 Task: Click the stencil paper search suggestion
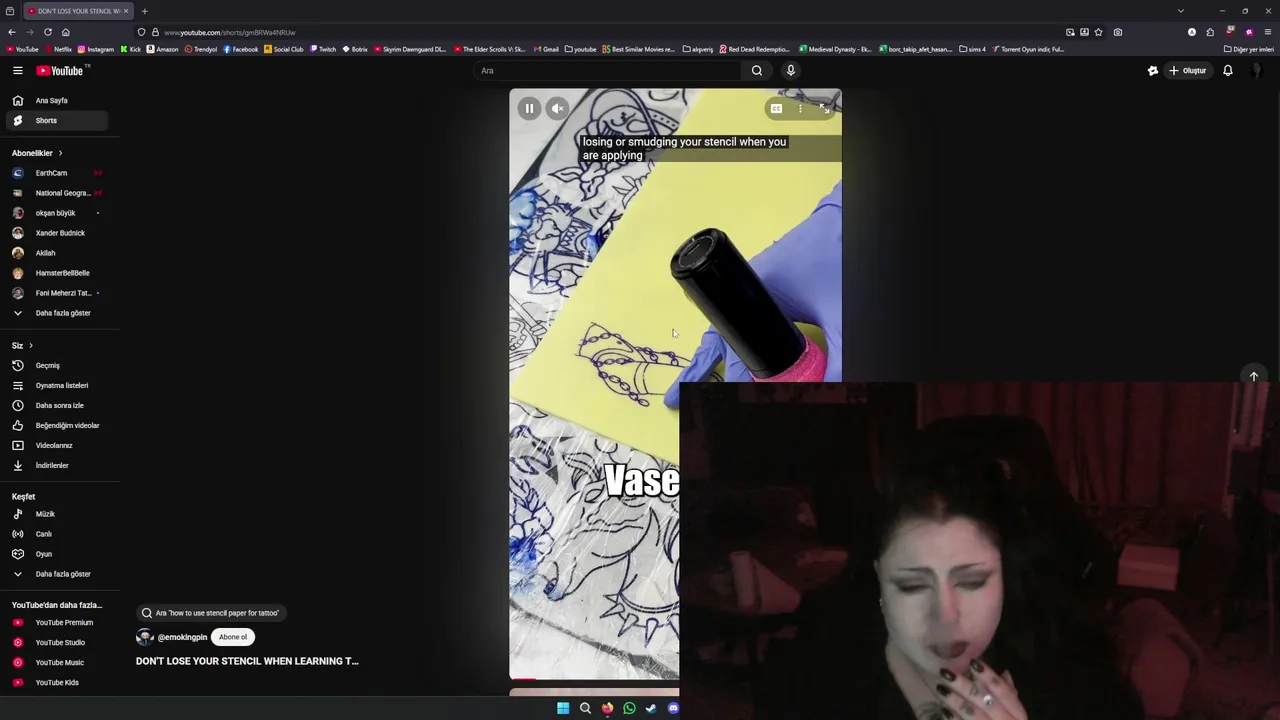210,613
